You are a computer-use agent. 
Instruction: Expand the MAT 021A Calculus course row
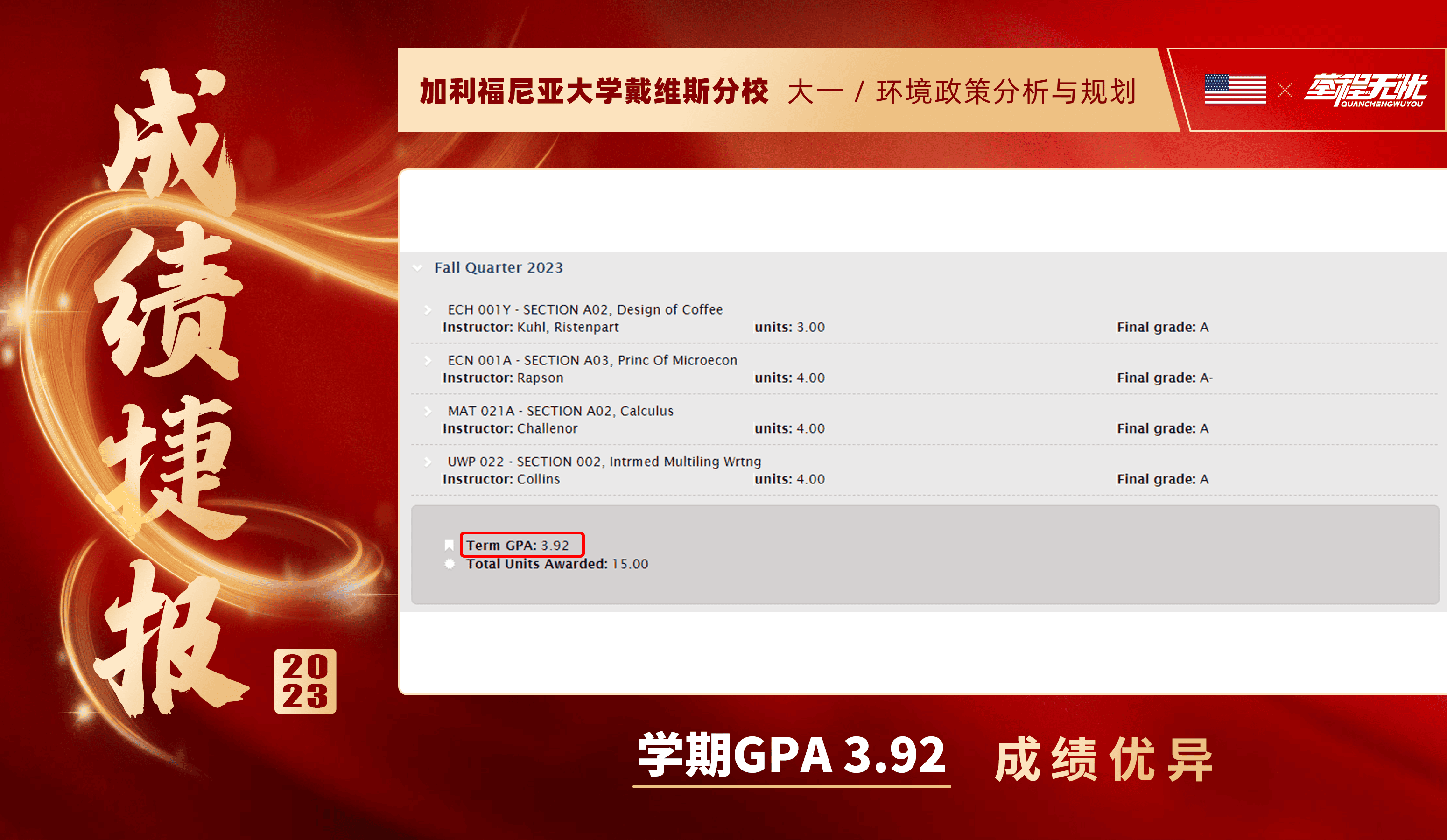[x=428, y=411]
